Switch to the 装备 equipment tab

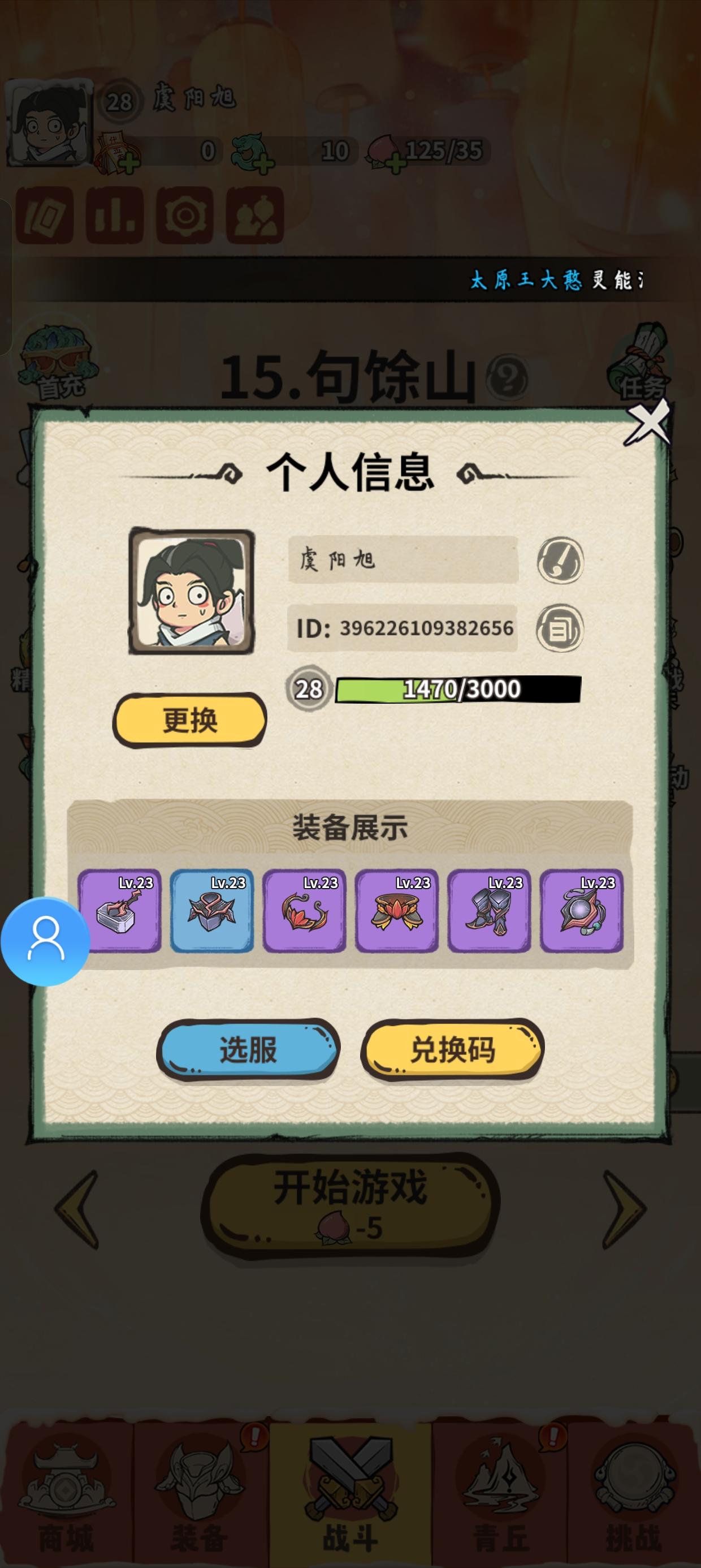pos(200,1495)
